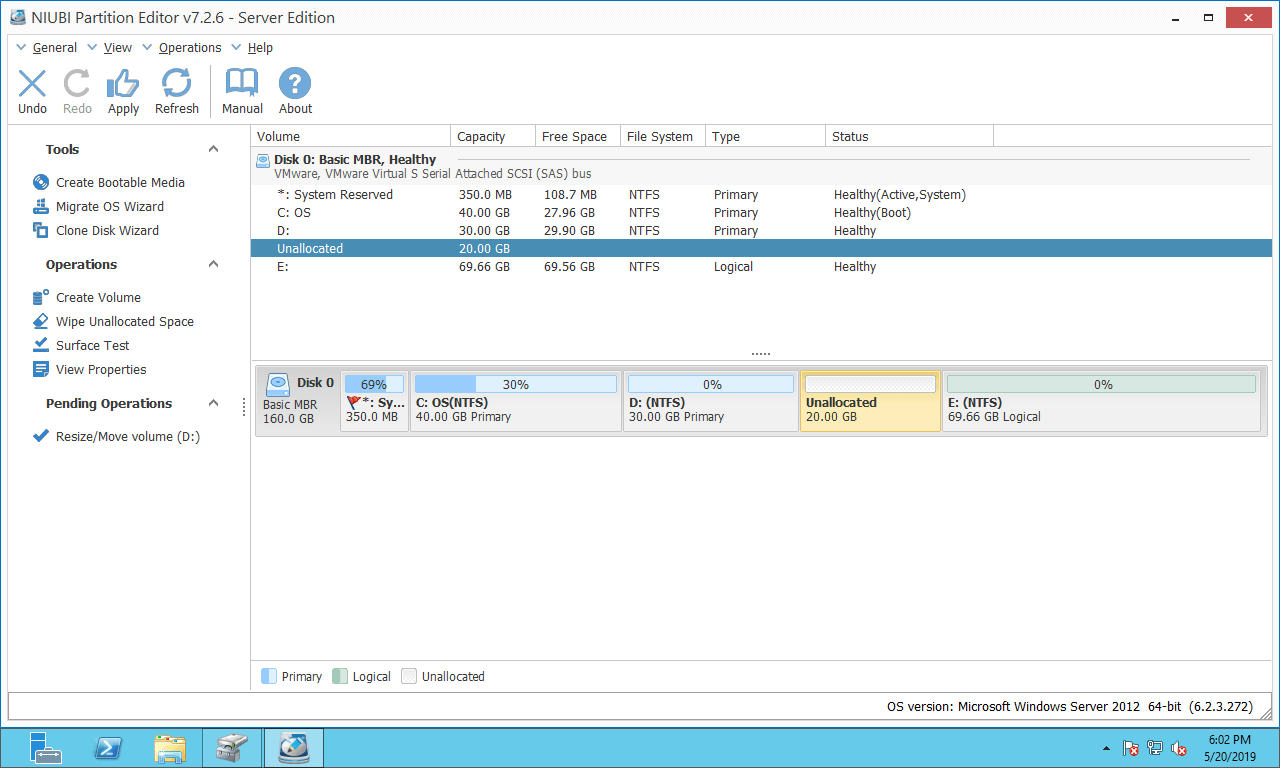The height and width of the screenshot is (768, 1280).
Task: Collapse the Pending Operations section
Action: coord(213,403)
